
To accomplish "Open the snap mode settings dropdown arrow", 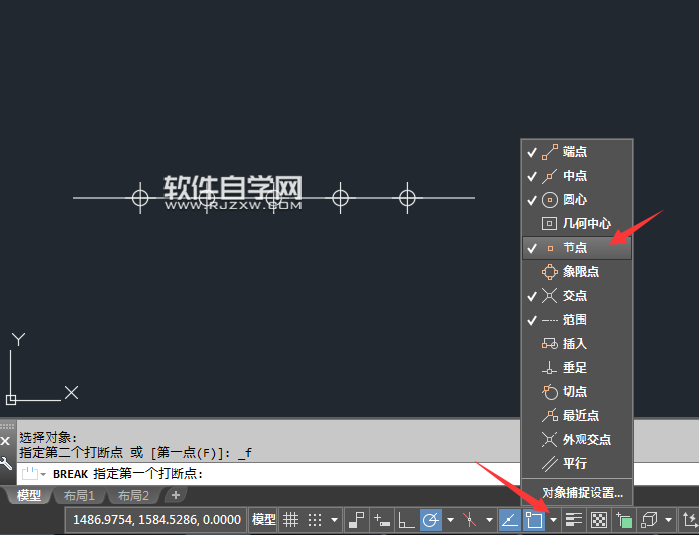I will point(334,520).
